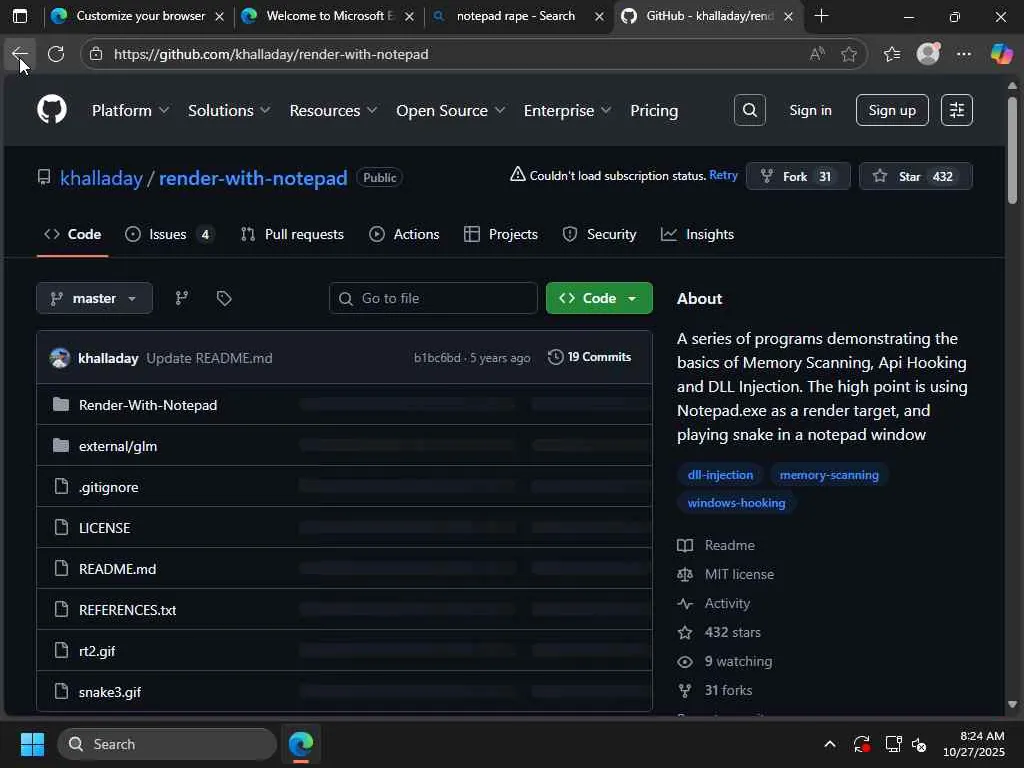Click the memory-scanning topic tag

coord(829,475)
